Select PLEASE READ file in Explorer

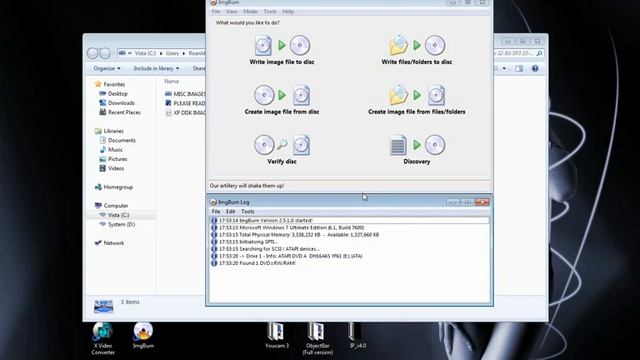click(185, 103)
